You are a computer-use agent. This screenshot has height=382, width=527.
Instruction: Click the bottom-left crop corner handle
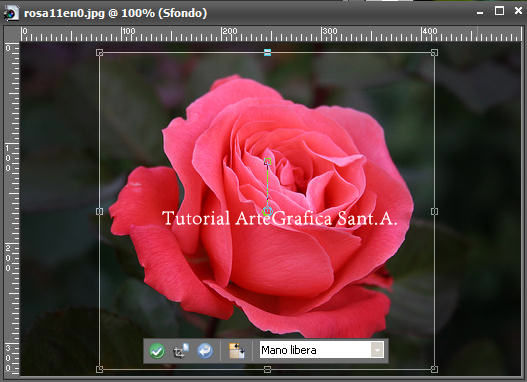pyautogui.click(x=99, y=369)
